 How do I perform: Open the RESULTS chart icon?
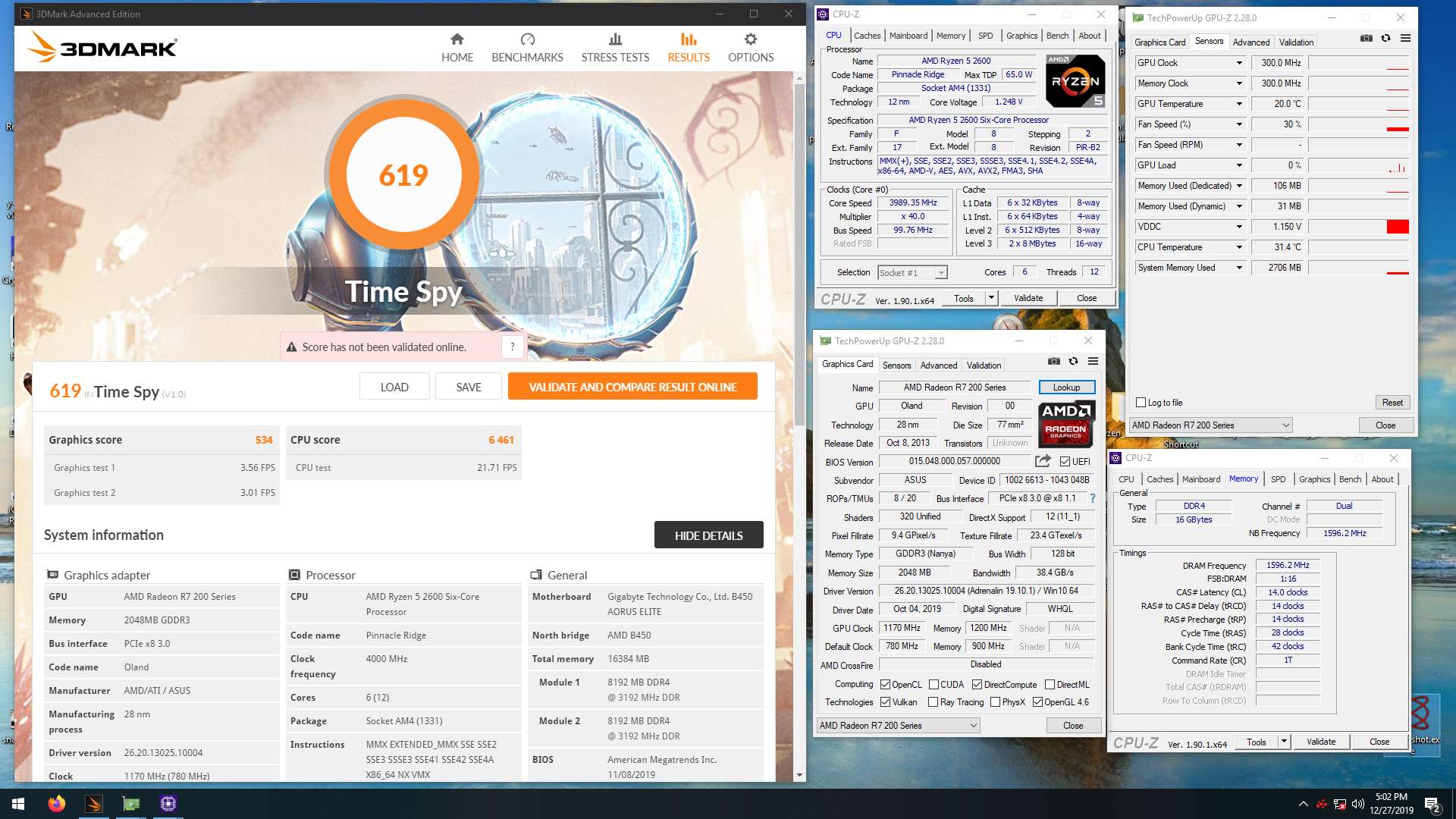689,39
